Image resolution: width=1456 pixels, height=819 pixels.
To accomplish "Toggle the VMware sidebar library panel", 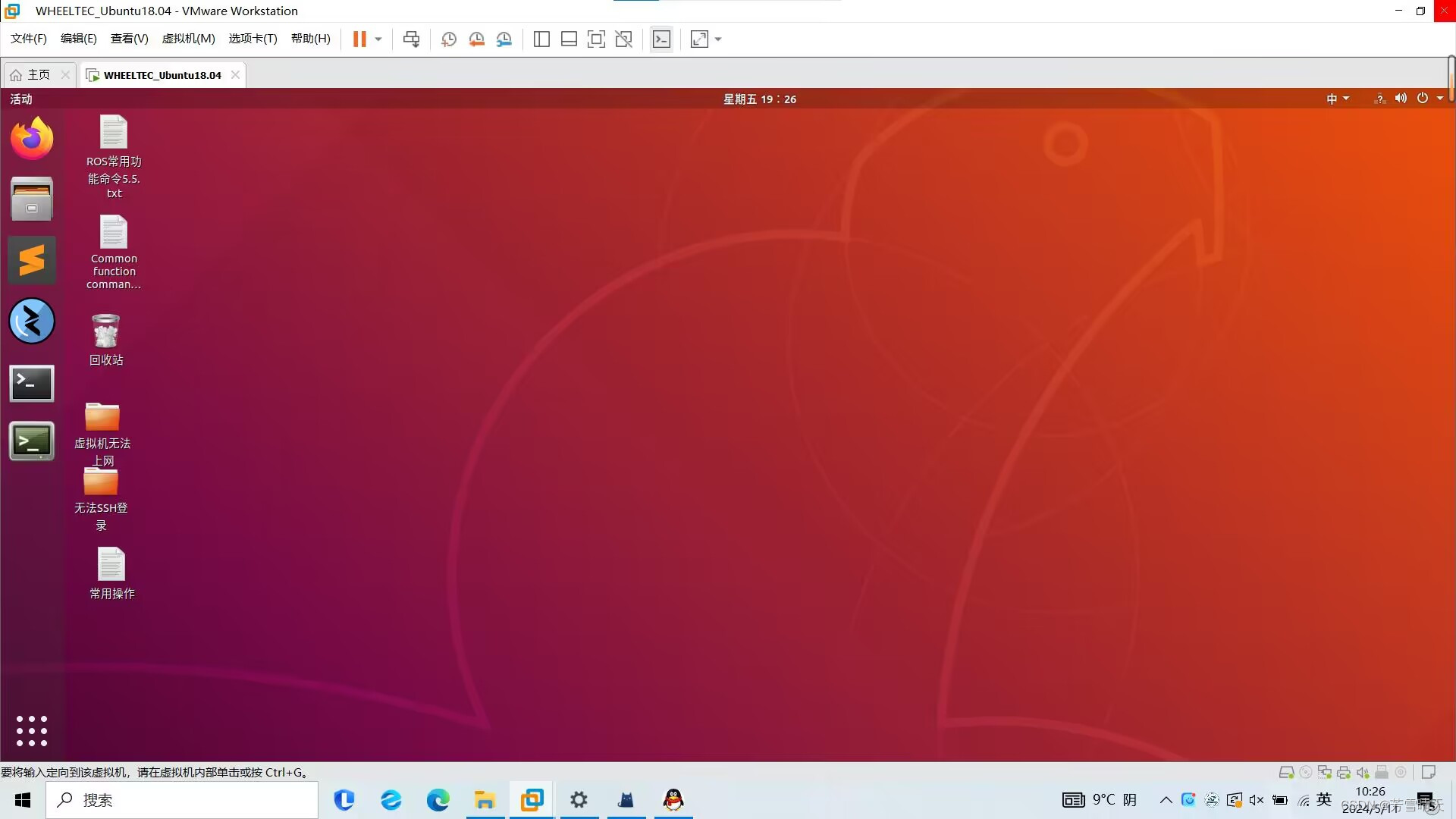I will [x=541, y=39].
